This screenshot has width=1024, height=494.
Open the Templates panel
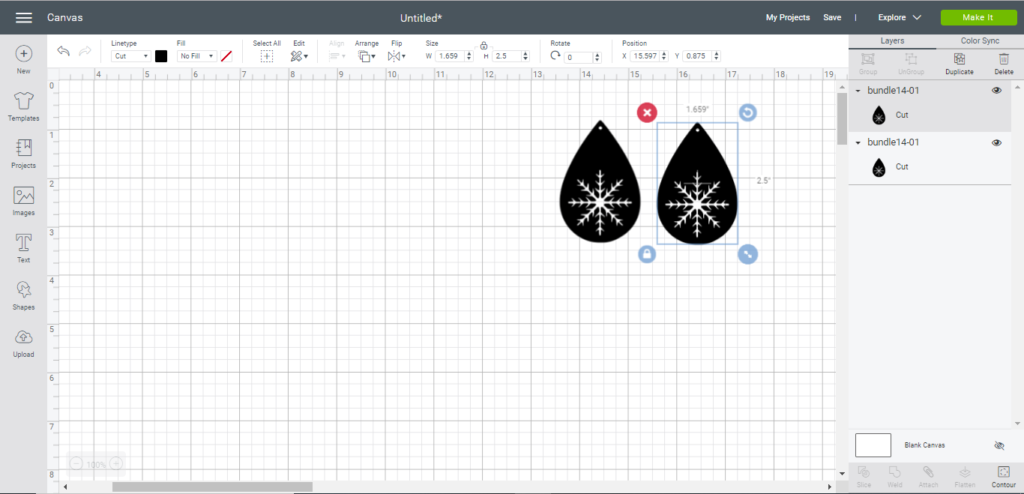click(24, 107)
